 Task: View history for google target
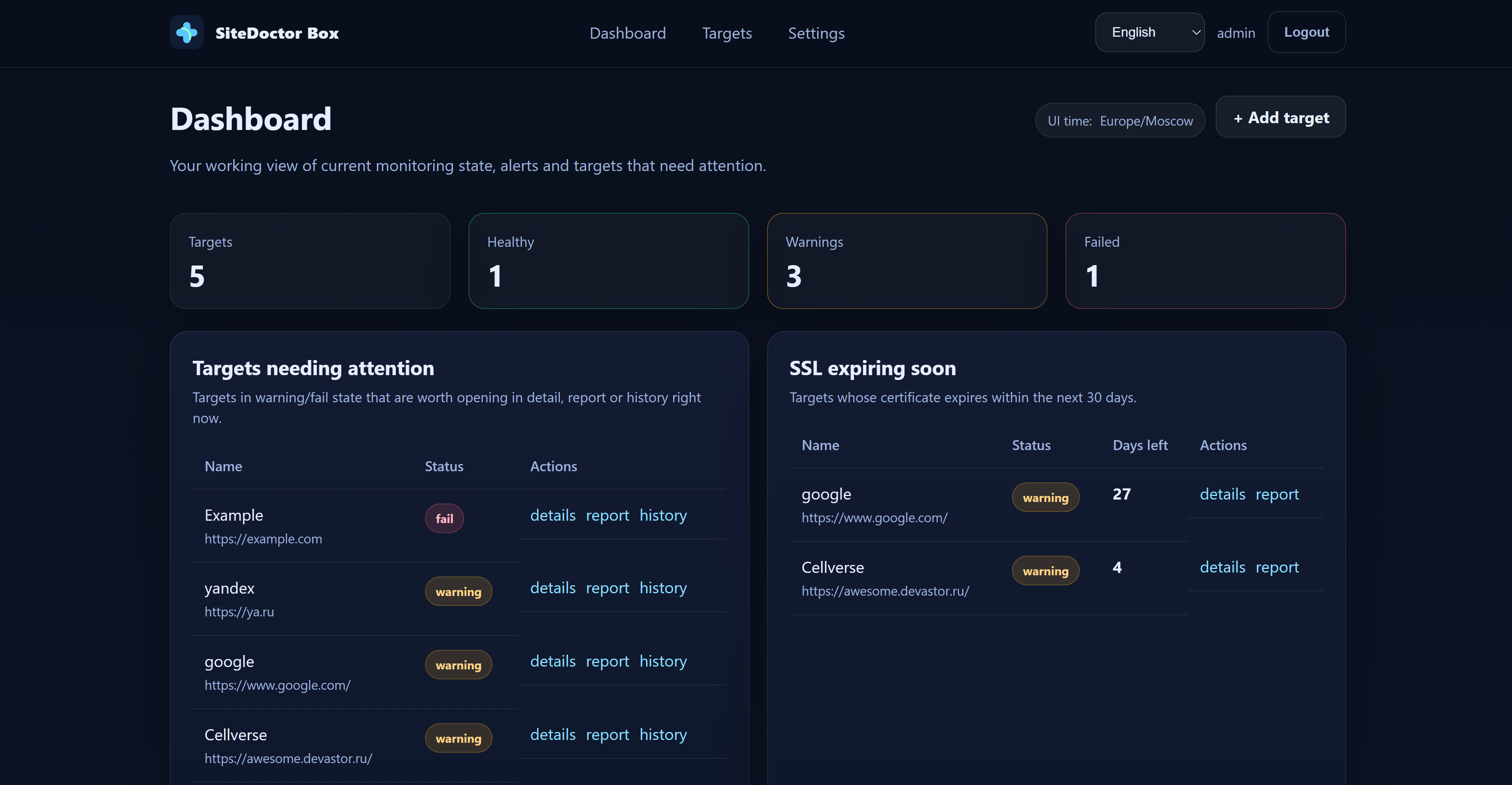(663, 661)
